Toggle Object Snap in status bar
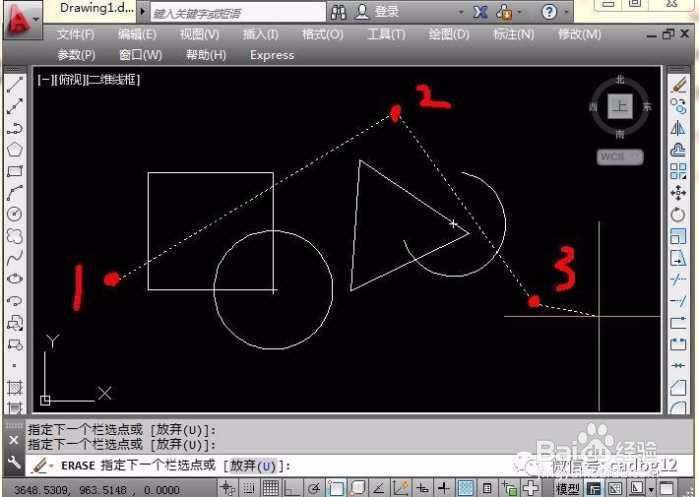Viewport: 699px width, 497px height. 335,488
